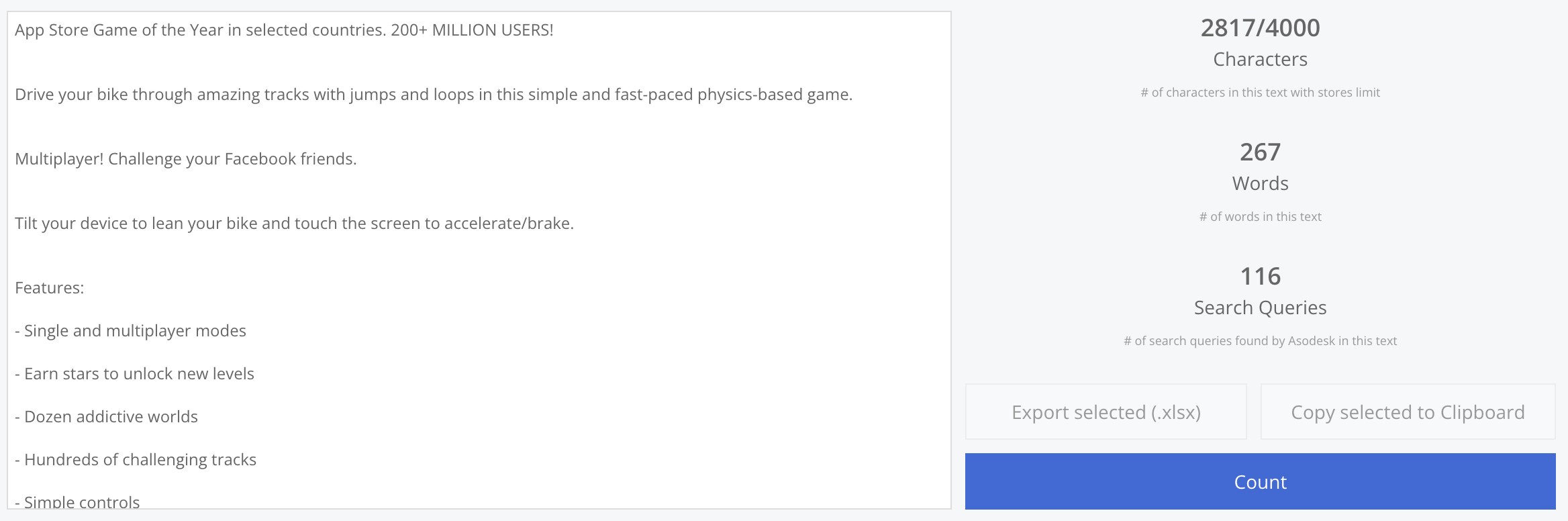This screenshot has height=521, width=1568.
Task: Click the line starting 'App Store Game of the Year'
Action: point(284,30)
